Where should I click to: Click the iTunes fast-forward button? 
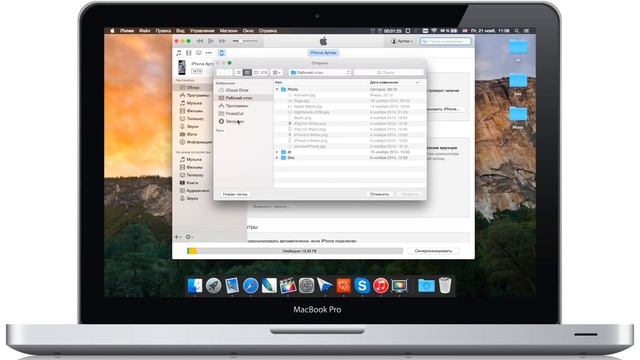click(222, 41)
